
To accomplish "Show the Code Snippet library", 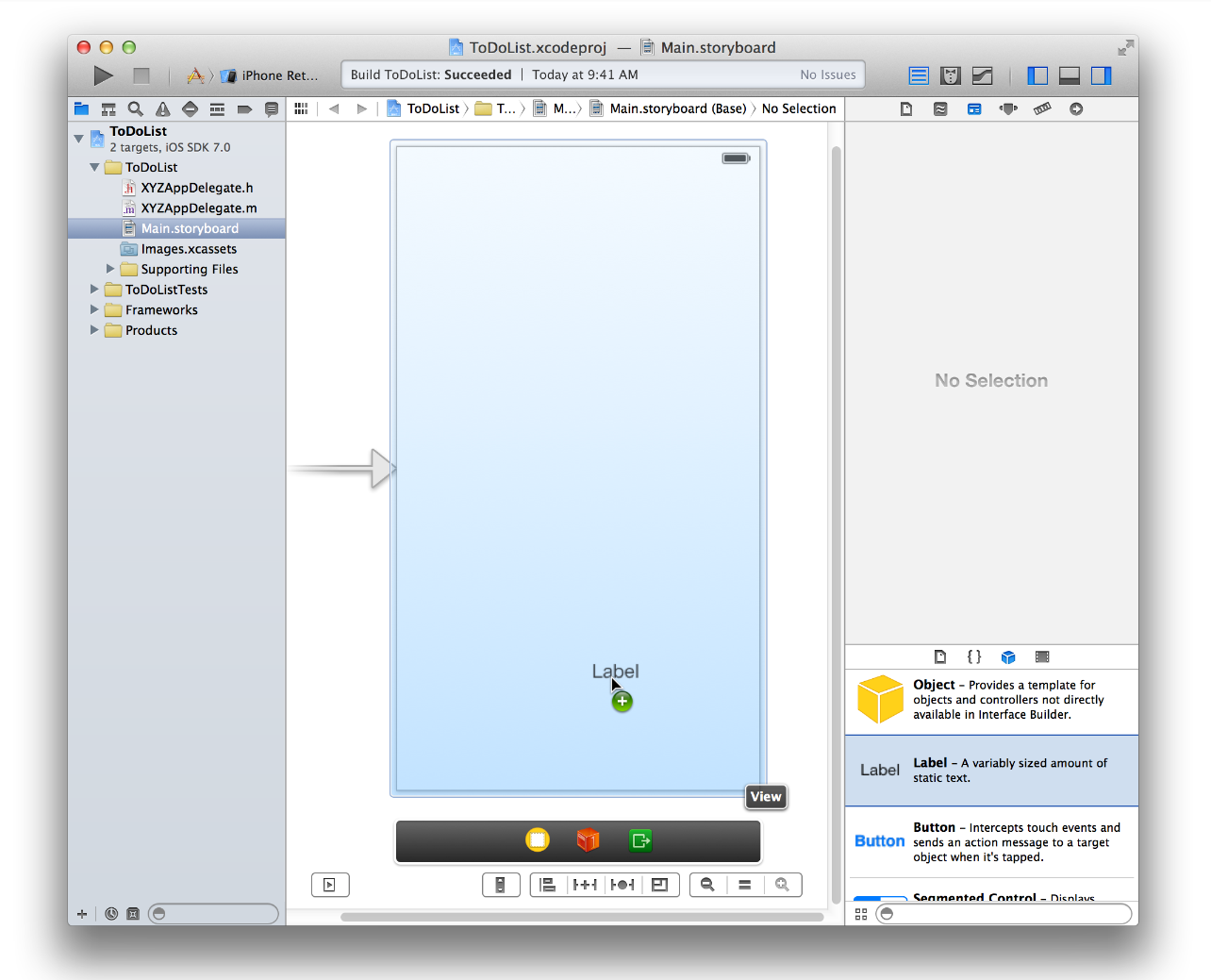I will point(974,656).
